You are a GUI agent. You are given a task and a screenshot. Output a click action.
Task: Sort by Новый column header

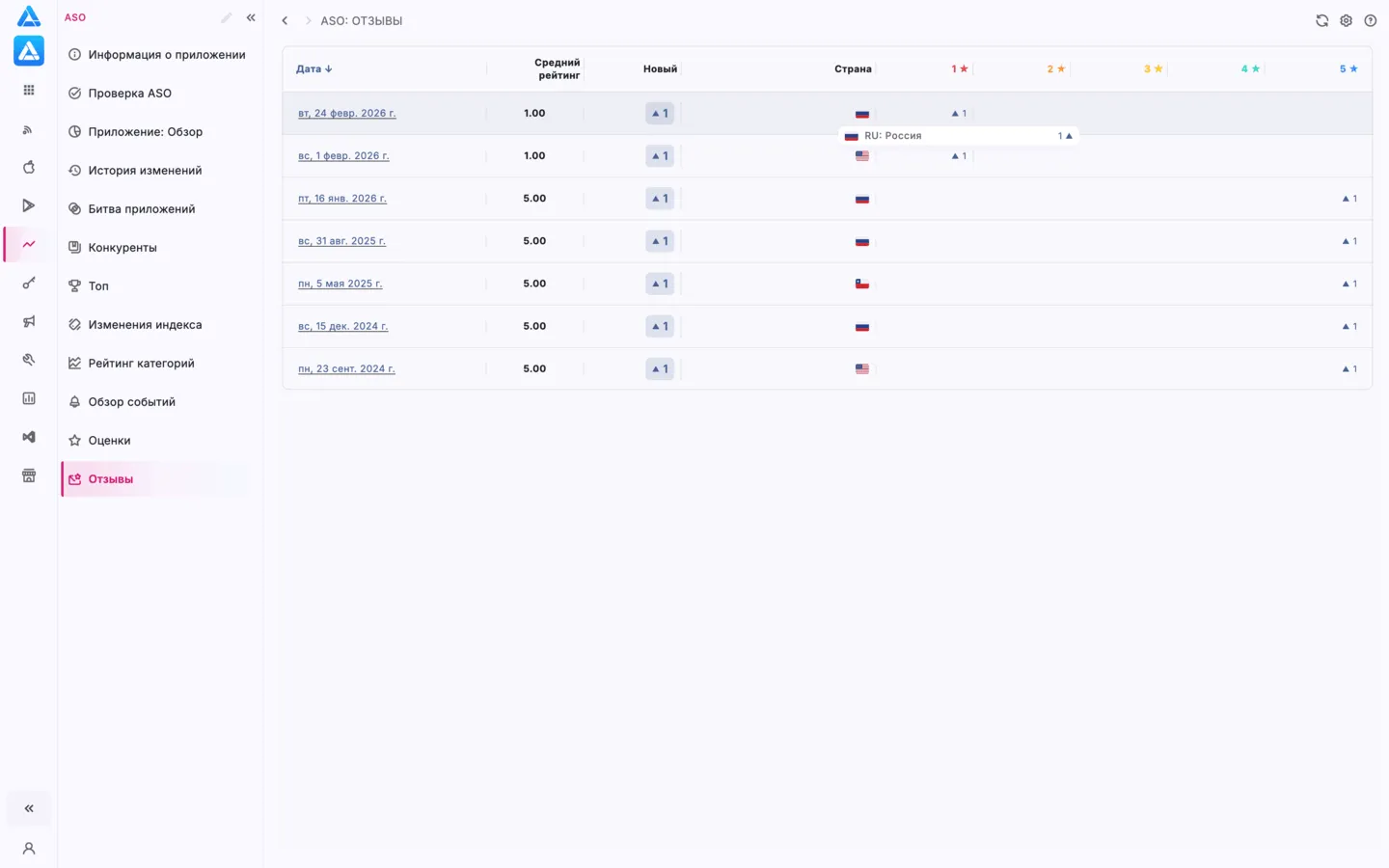pyautogui.click(x=660, y=68)
